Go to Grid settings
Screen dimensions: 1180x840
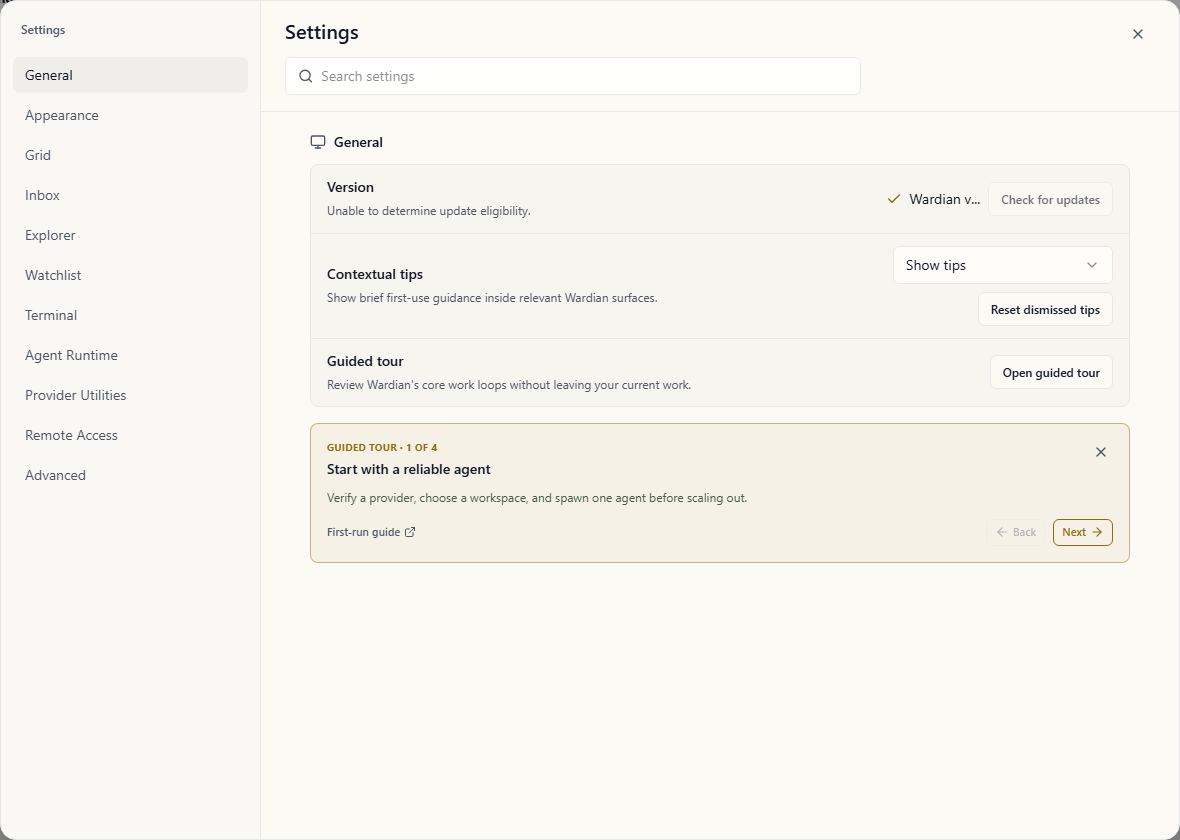pos(130,155)
